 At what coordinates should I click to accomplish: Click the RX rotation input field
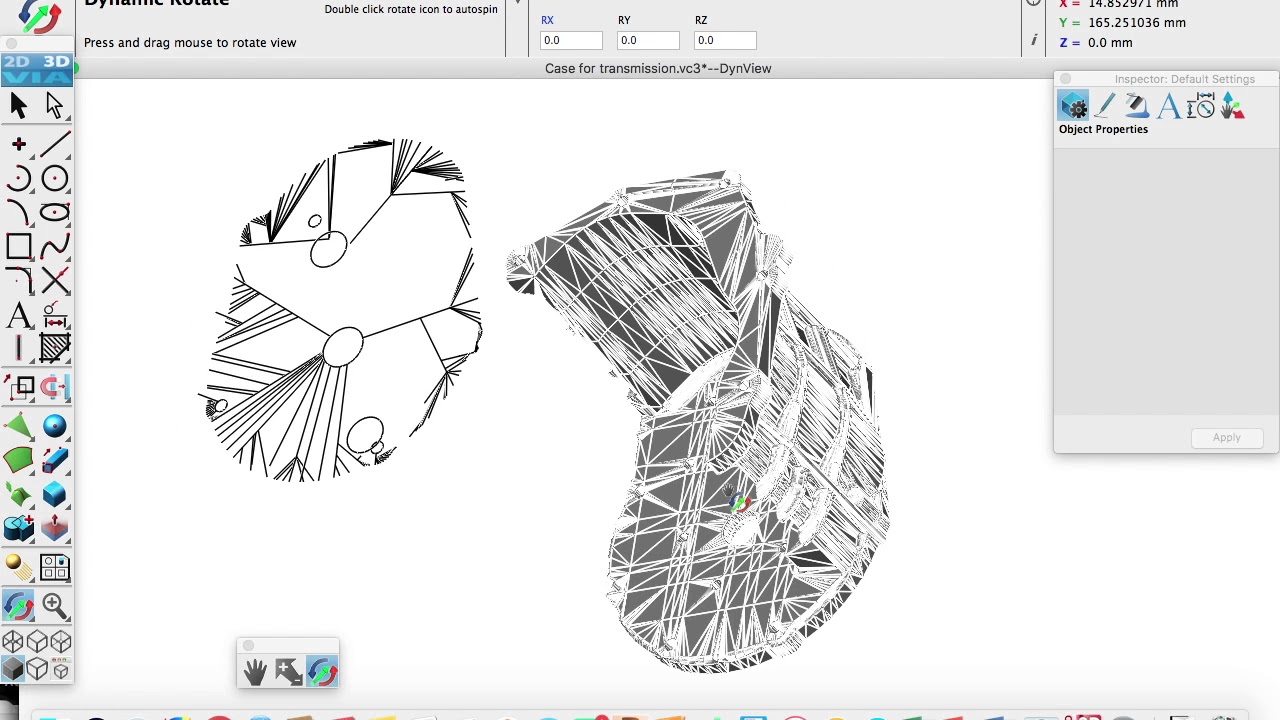coord(571,41)
